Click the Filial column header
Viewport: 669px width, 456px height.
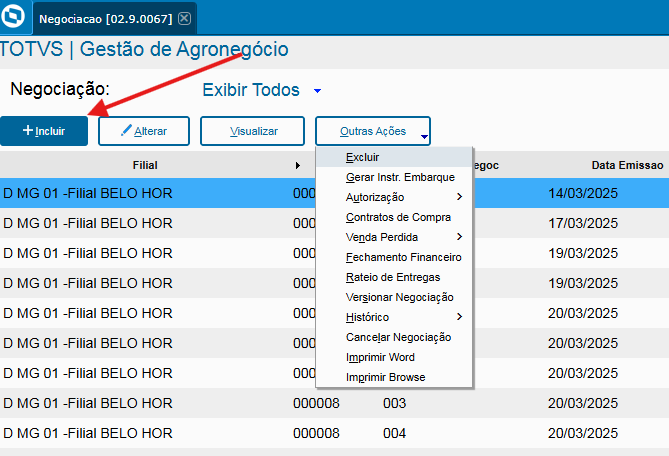[145, 166]
